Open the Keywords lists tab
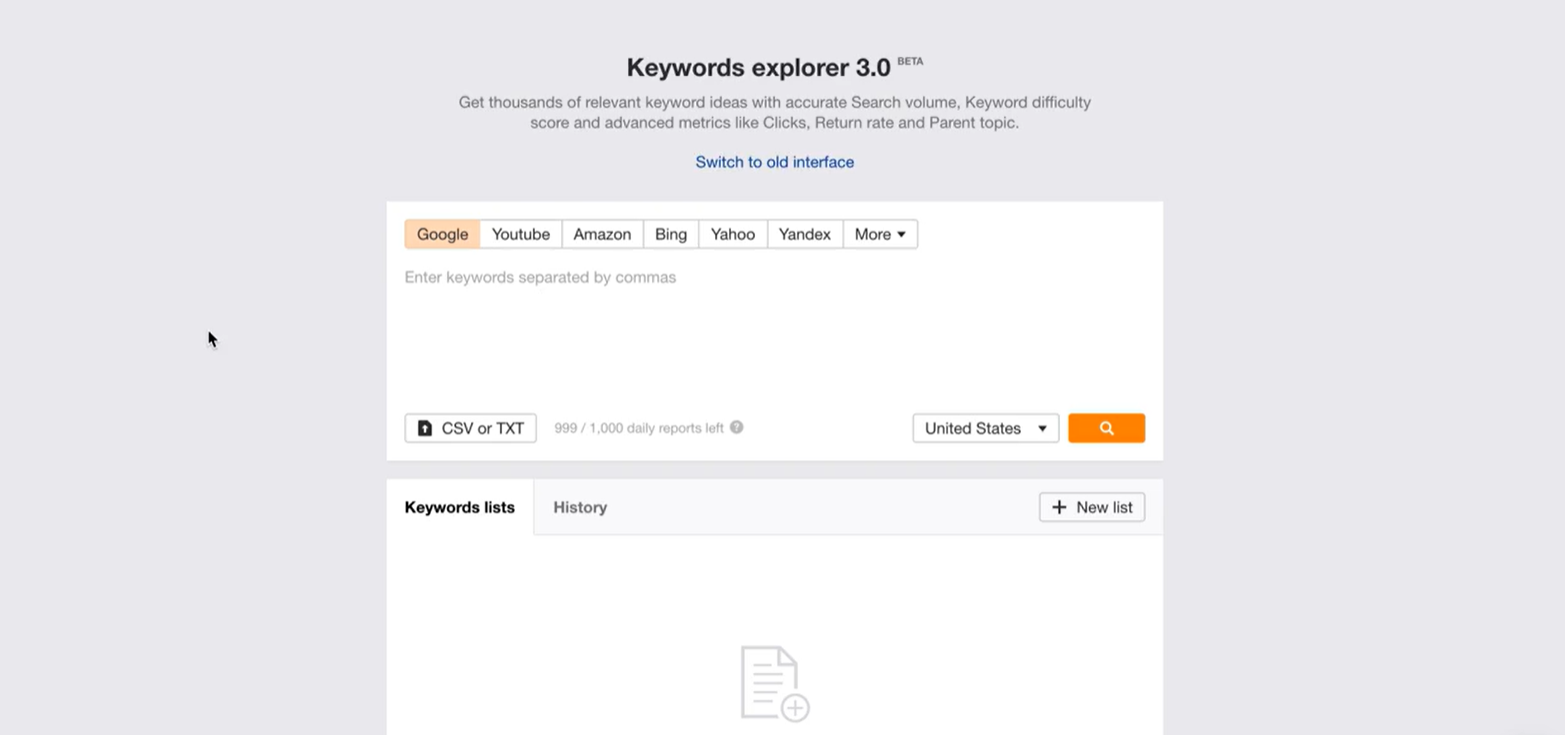The width and height of the screenshot is (1565, 735). (x=459, y=507)
